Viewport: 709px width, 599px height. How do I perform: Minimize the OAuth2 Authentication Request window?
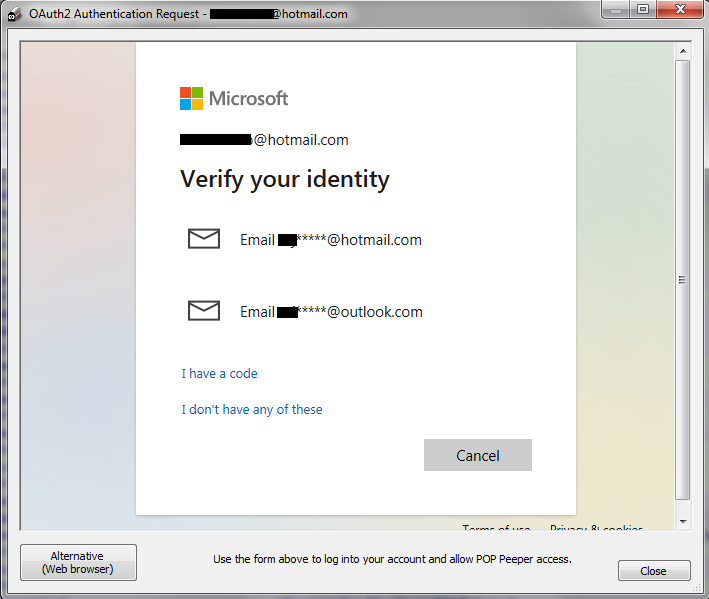tap(615, 9)
